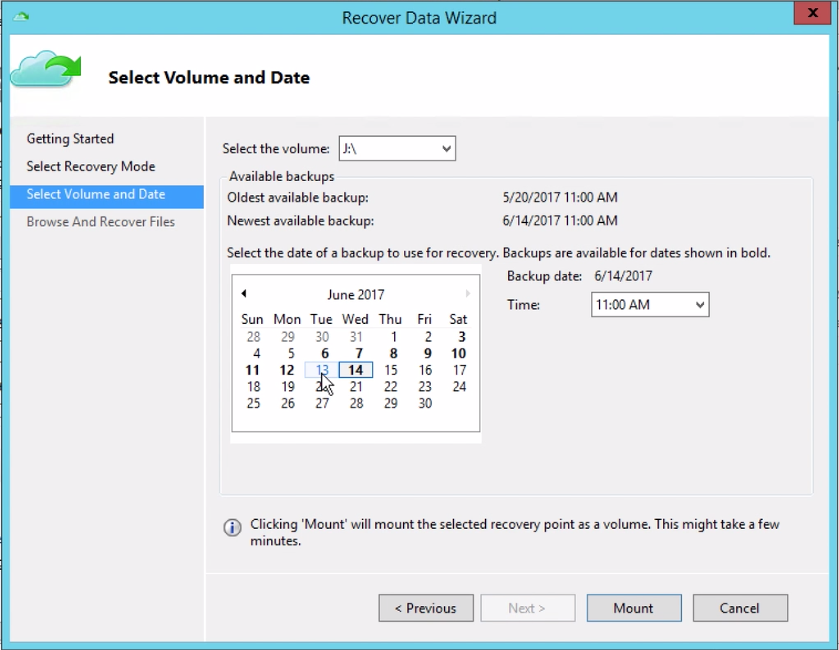Click oldest backup date 5/20/2017 11:00 AM

pos(560,197)
